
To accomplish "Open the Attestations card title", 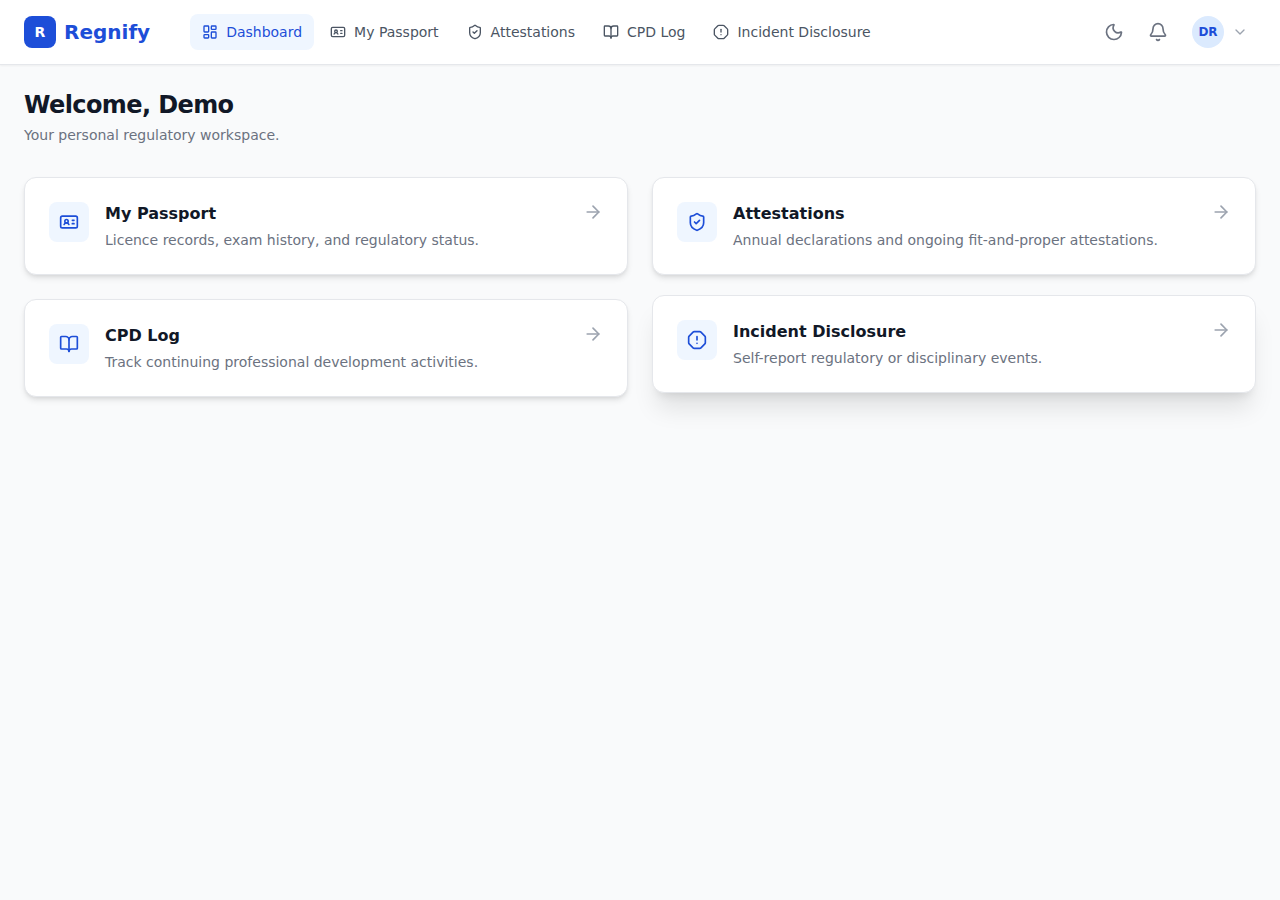I will [x=788, y=213].
